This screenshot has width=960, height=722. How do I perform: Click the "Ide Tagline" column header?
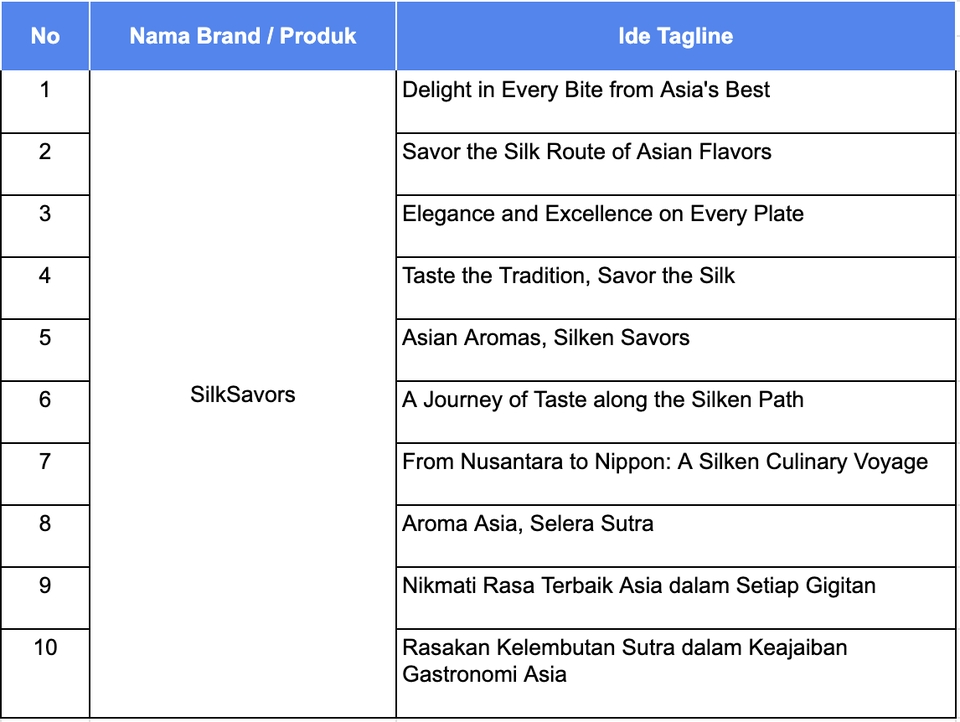pyautogui.click(x=675, y=36)
